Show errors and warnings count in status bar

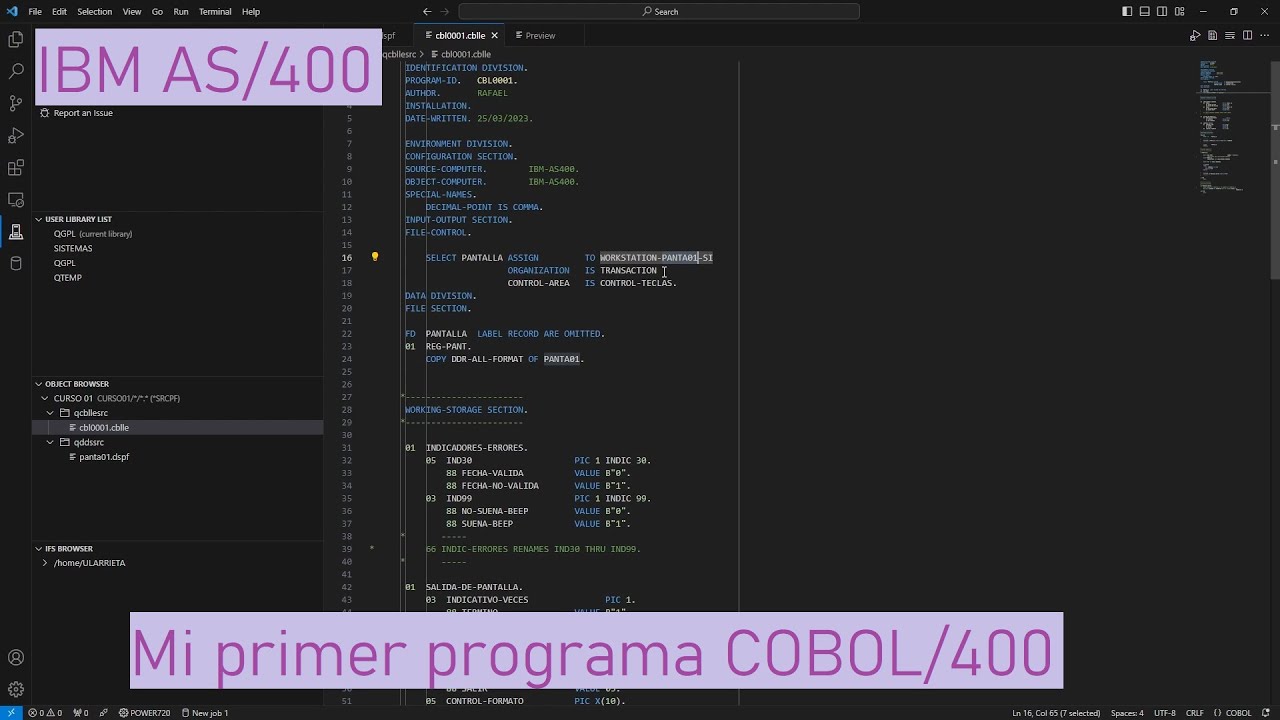coord(45,713)
